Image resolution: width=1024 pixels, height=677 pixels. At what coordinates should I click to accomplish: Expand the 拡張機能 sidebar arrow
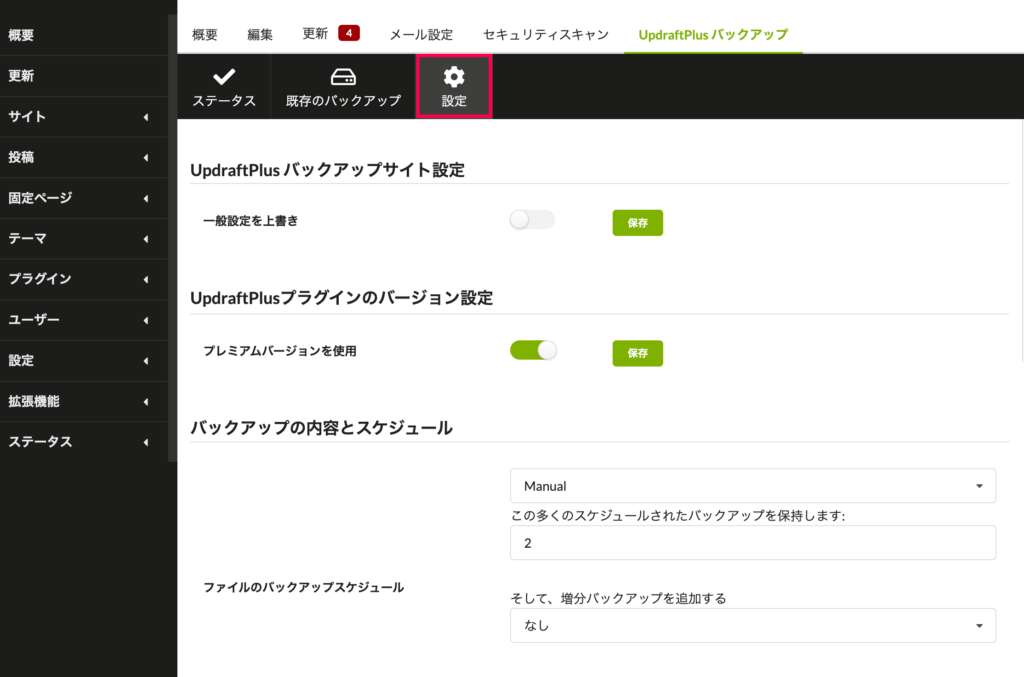point(146,401)
